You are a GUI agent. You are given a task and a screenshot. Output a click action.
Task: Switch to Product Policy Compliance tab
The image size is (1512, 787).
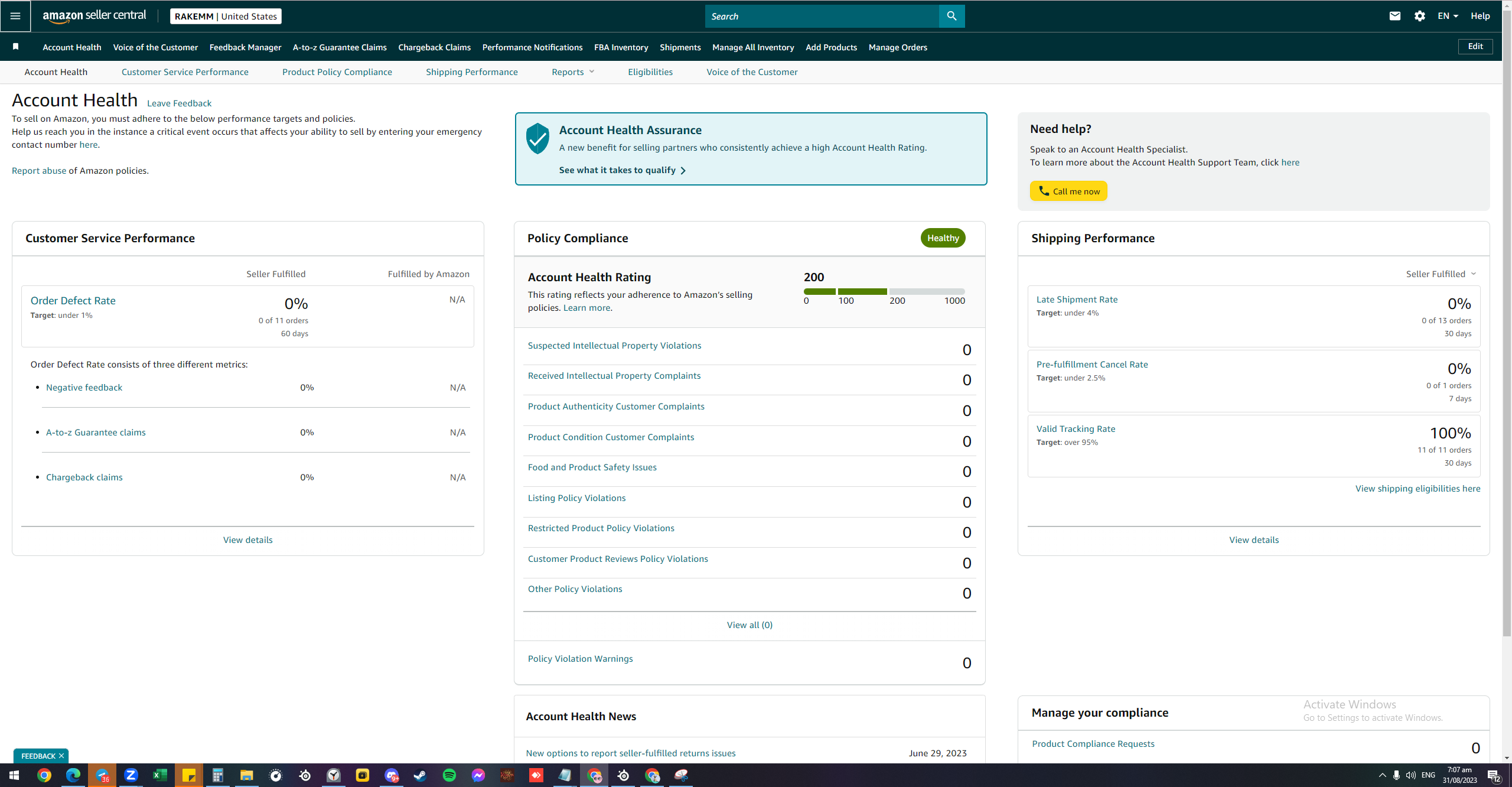coord(337,72)
